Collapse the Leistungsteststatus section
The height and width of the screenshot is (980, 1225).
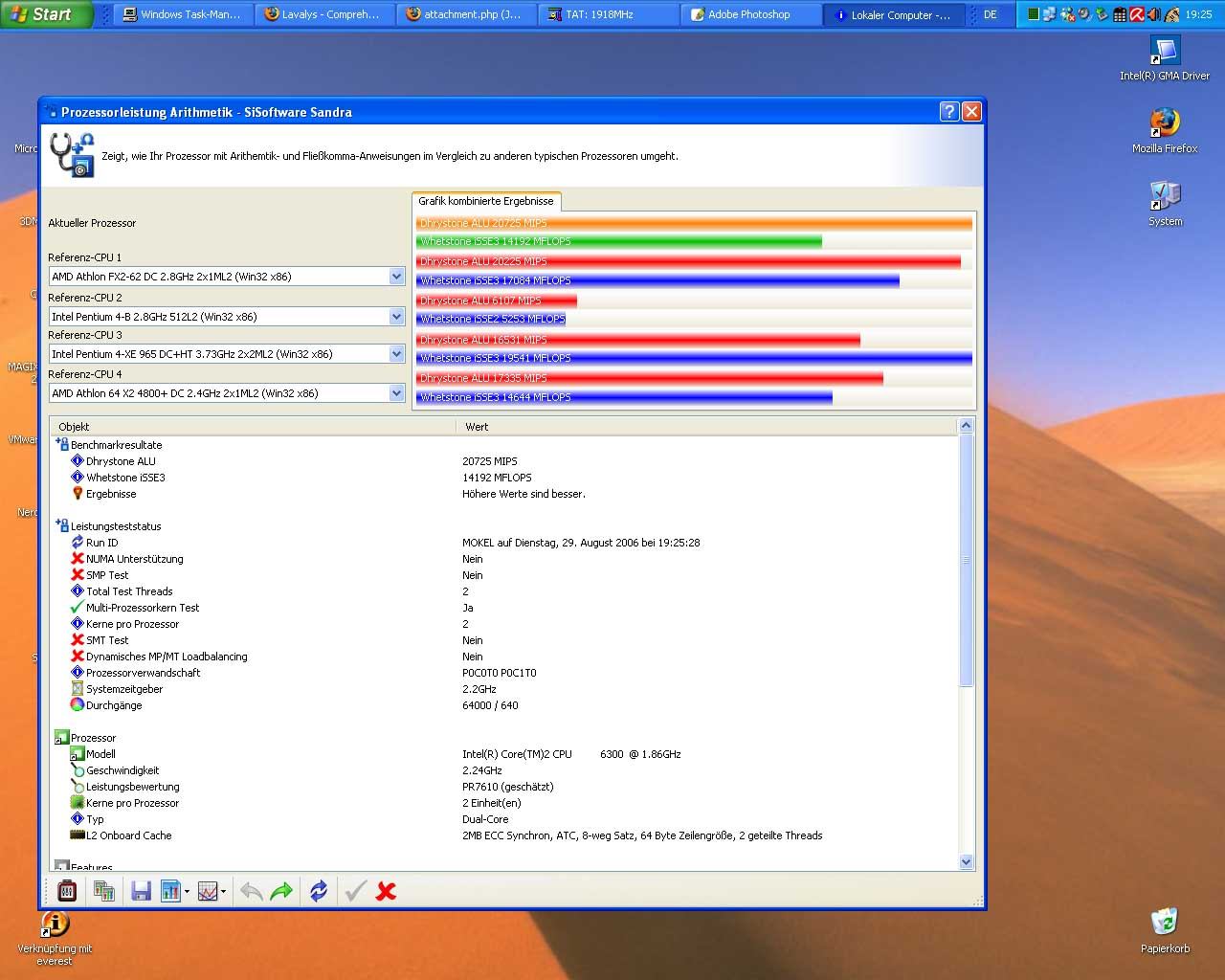tap(61, 526)
